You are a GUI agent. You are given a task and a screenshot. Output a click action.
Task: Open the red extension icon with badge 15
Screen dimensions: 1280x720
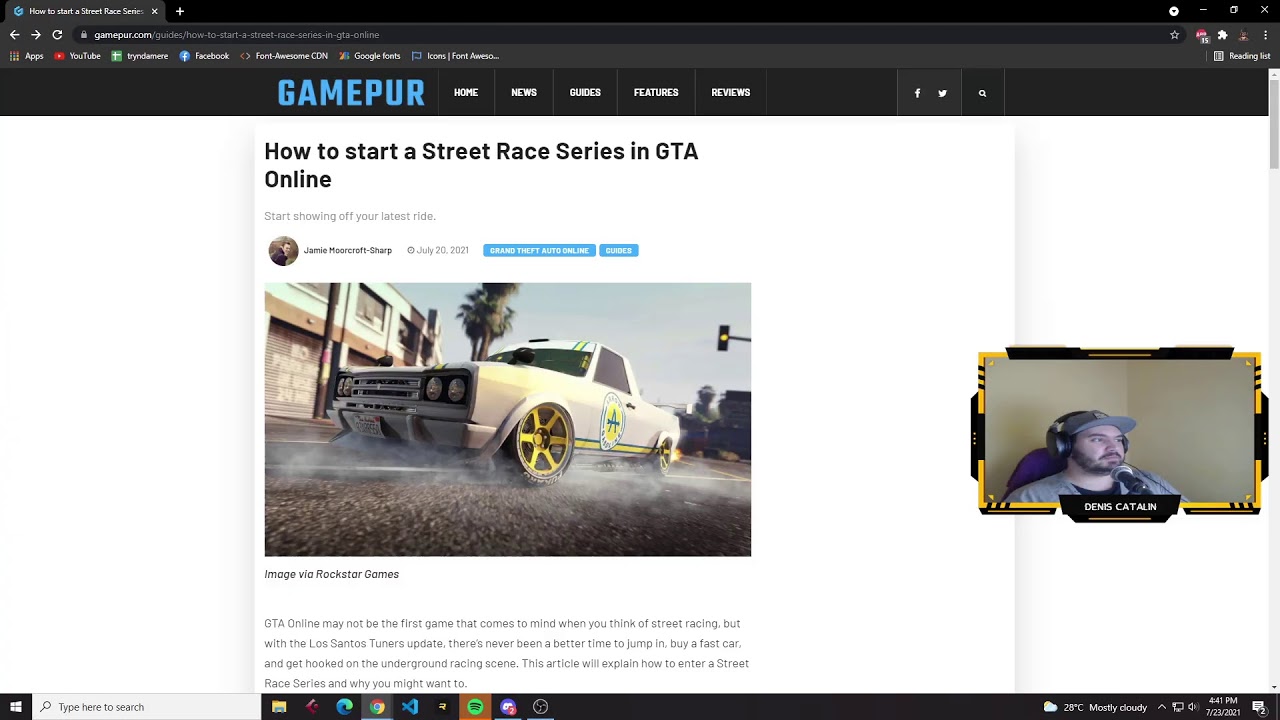[1202, 35]
